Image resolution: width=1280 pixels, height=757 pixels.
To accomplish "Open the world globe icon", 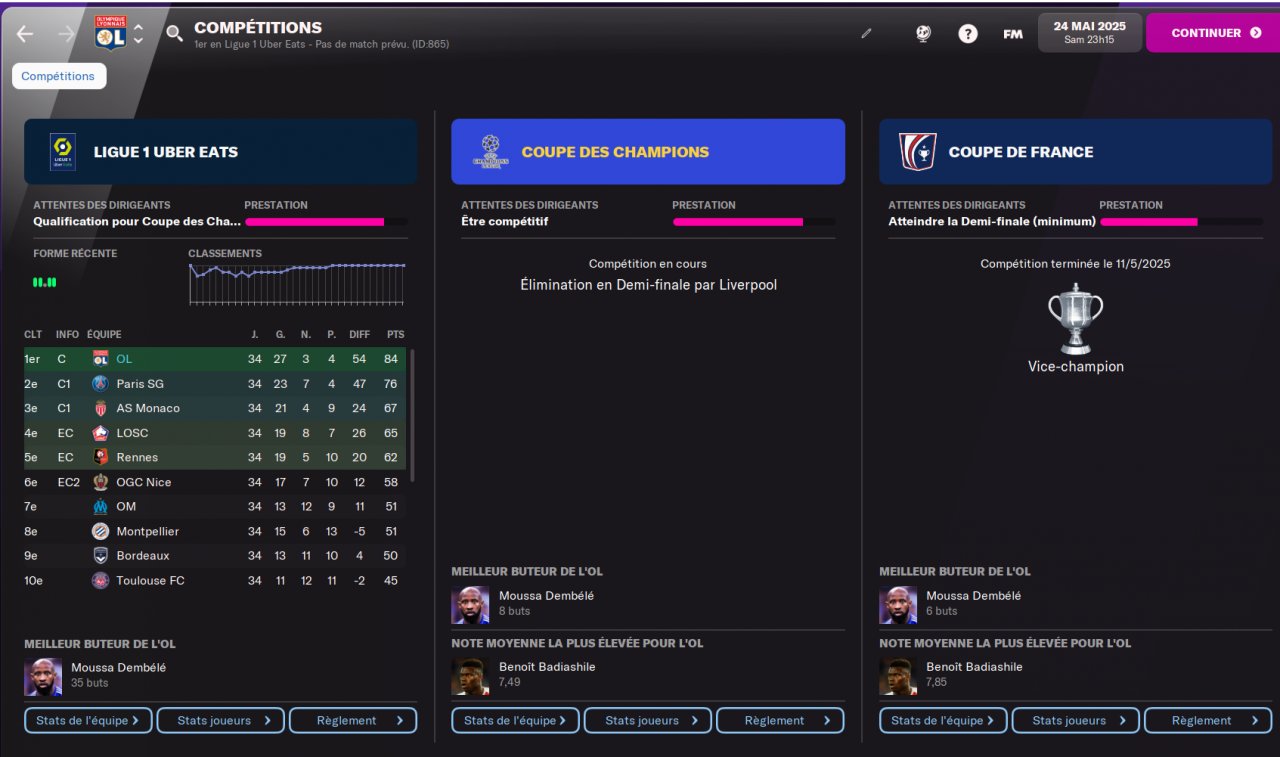I will pos(923,33).
